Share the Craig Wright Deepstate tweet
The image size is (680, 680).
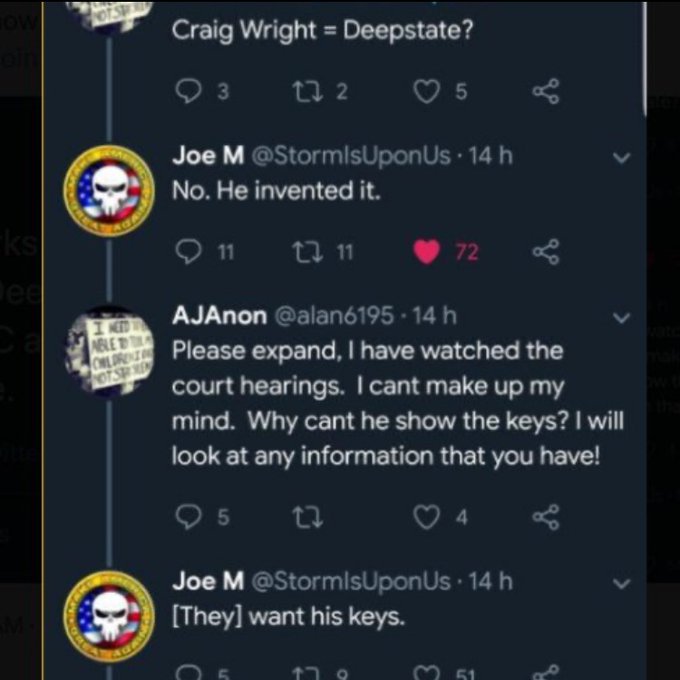point(545,93)
